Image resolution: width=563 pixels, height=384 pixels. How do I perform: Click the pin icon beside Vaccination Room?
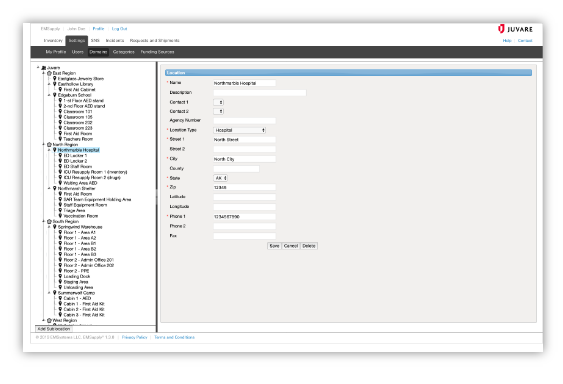[60, 216]
